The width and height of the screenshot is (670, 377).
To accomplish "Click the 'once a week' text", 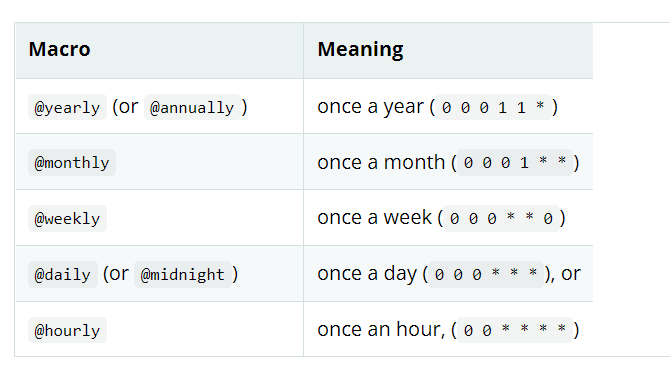I will [374, 218].
